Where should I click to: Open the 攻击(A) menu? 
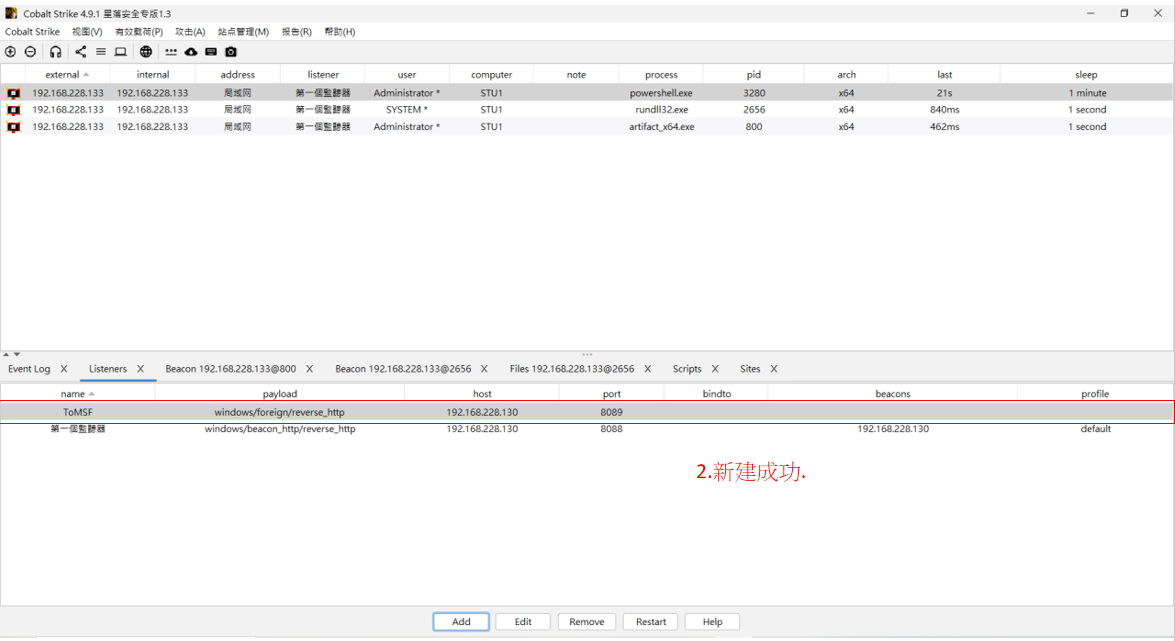[190, 31]
